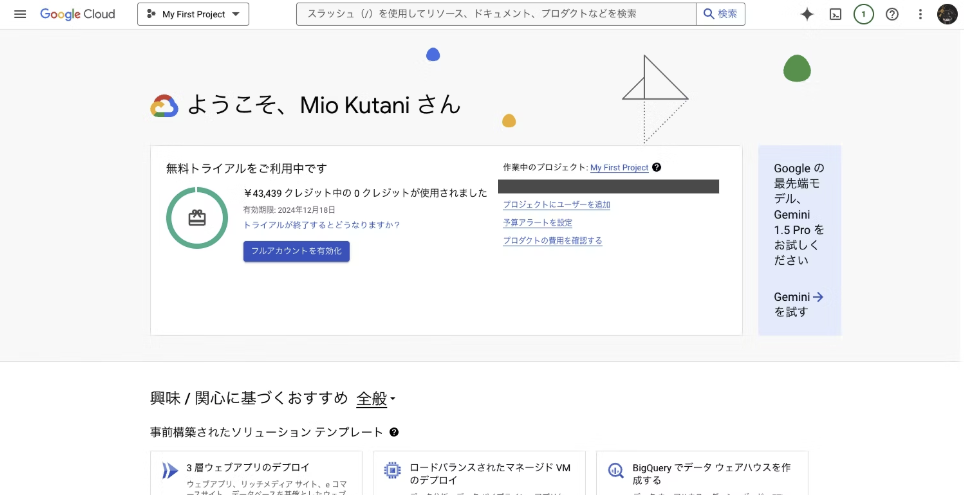Screen dimensions: 964x495
Task: Click the ¥43,439 credit usage text
Action: click(x=365, y=193)
